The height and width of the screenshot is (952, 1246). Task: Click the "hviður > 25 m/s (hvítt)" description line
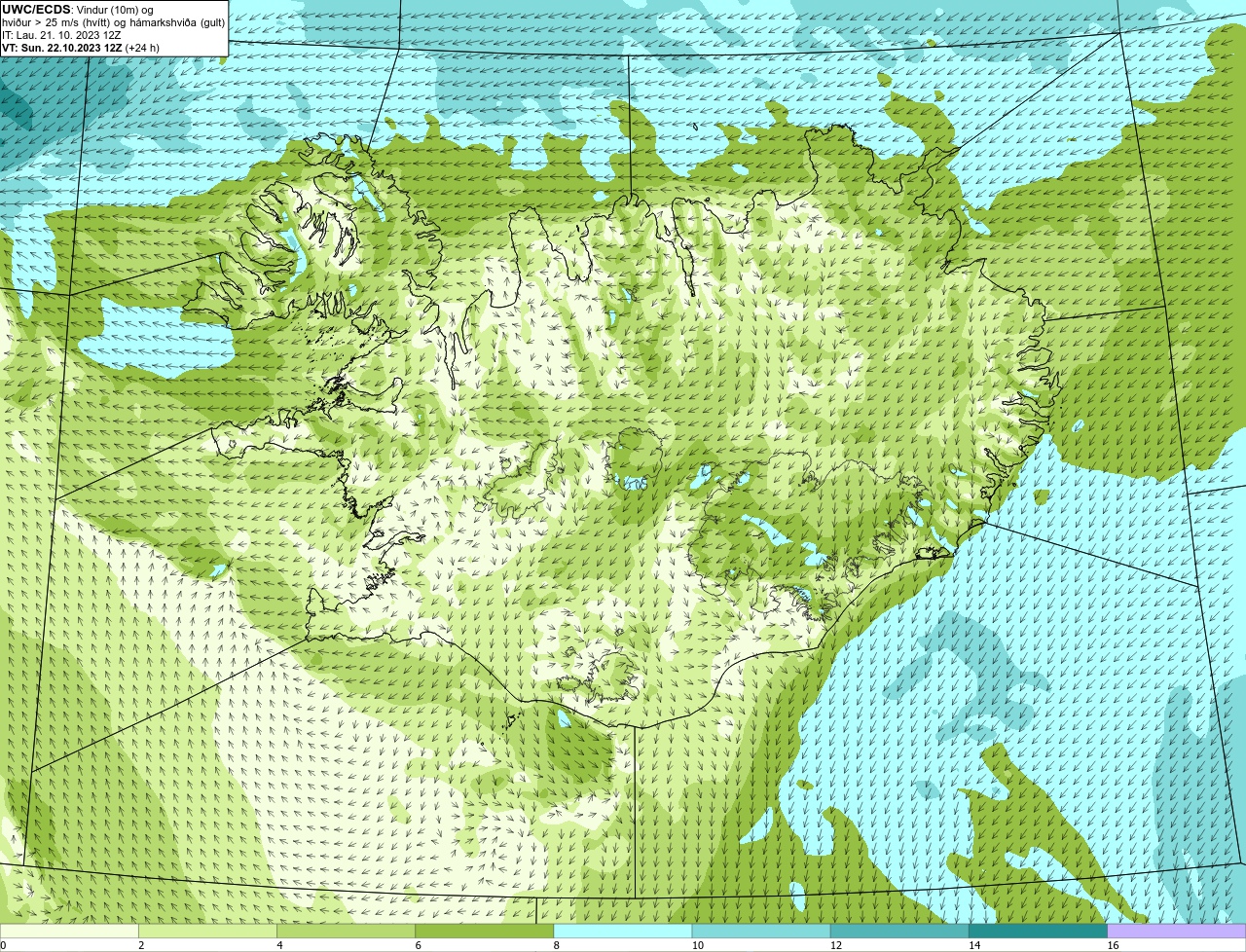click(114, 21)
